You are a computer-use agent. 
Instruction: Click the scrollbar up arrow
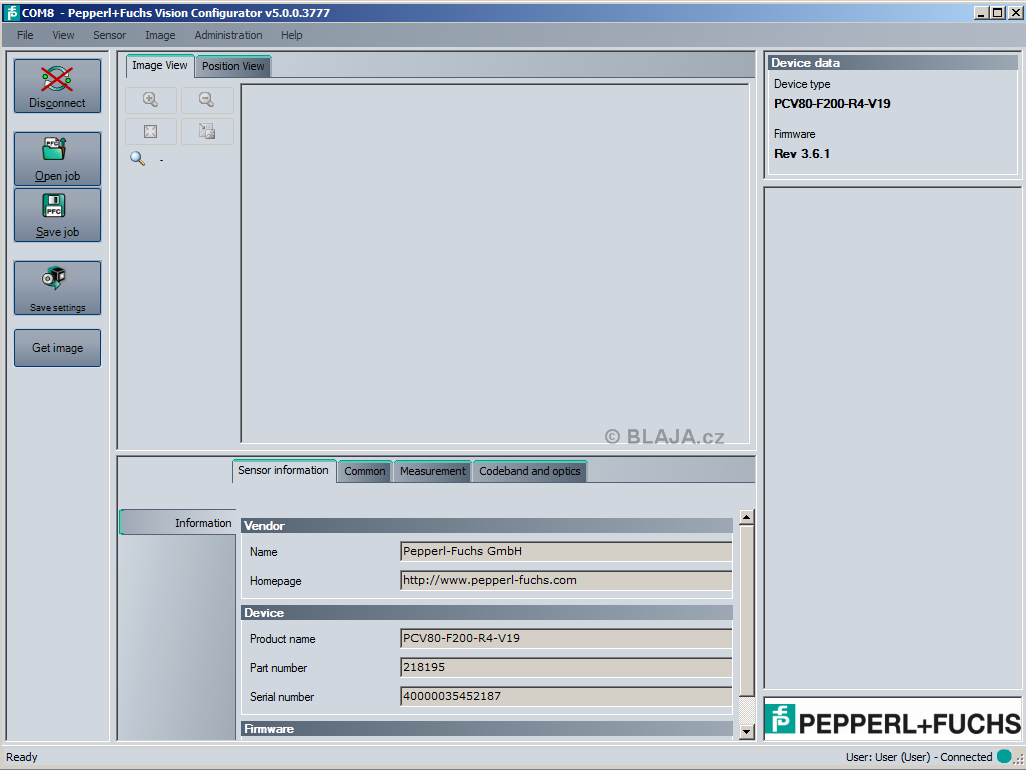click(747, 517)
